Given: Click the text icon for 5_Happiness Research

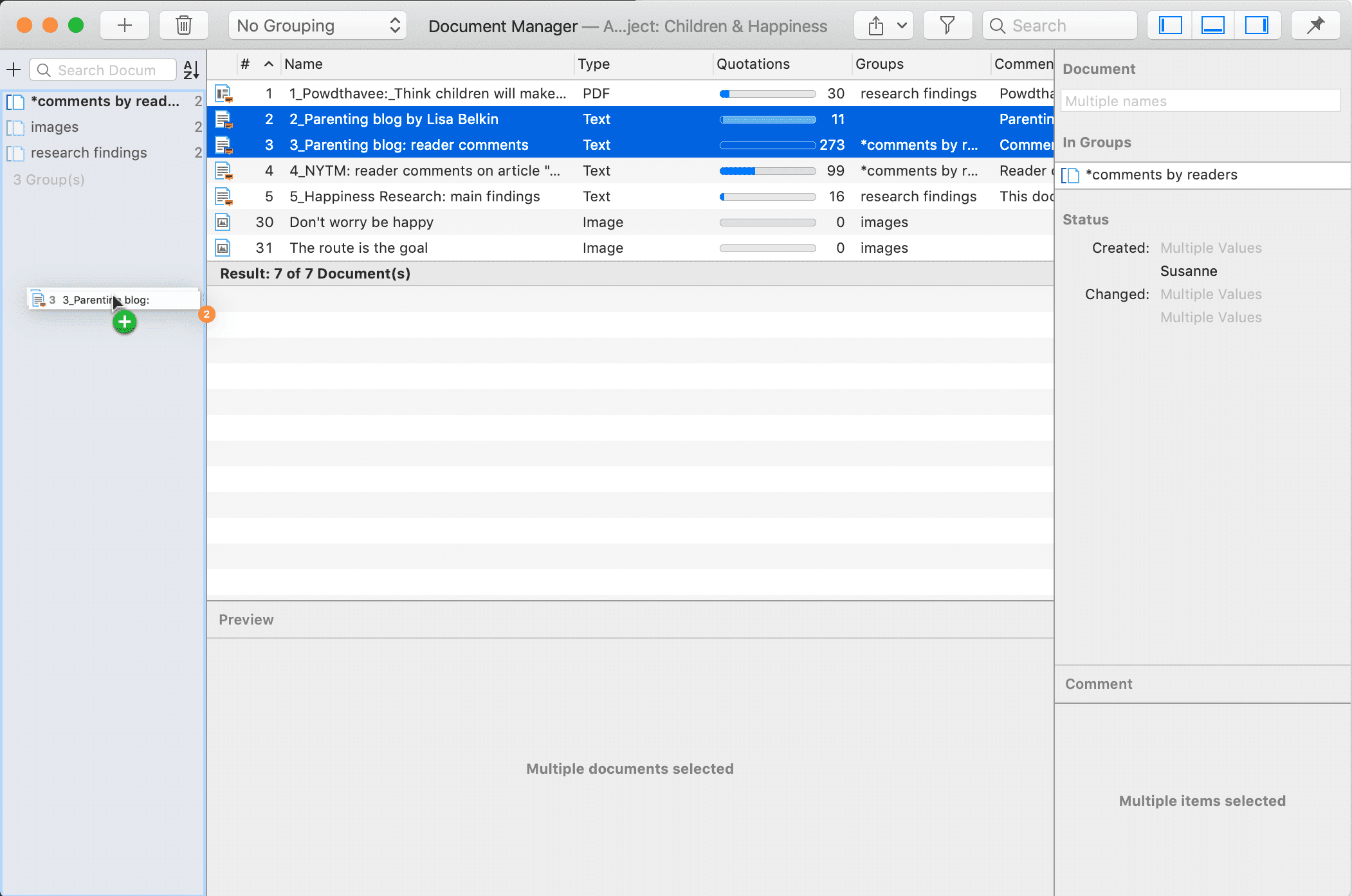Looking at the screenshot, I should (223, 196).
